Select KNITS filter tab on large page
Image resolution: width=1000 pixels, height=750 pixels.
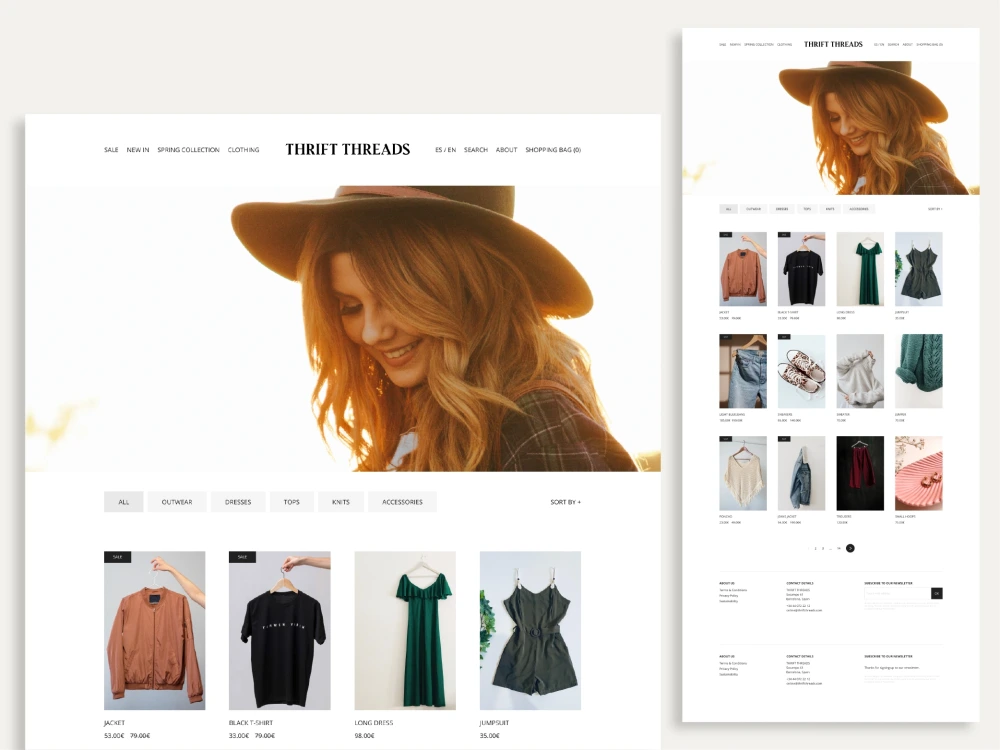click(x=341, y=502)
